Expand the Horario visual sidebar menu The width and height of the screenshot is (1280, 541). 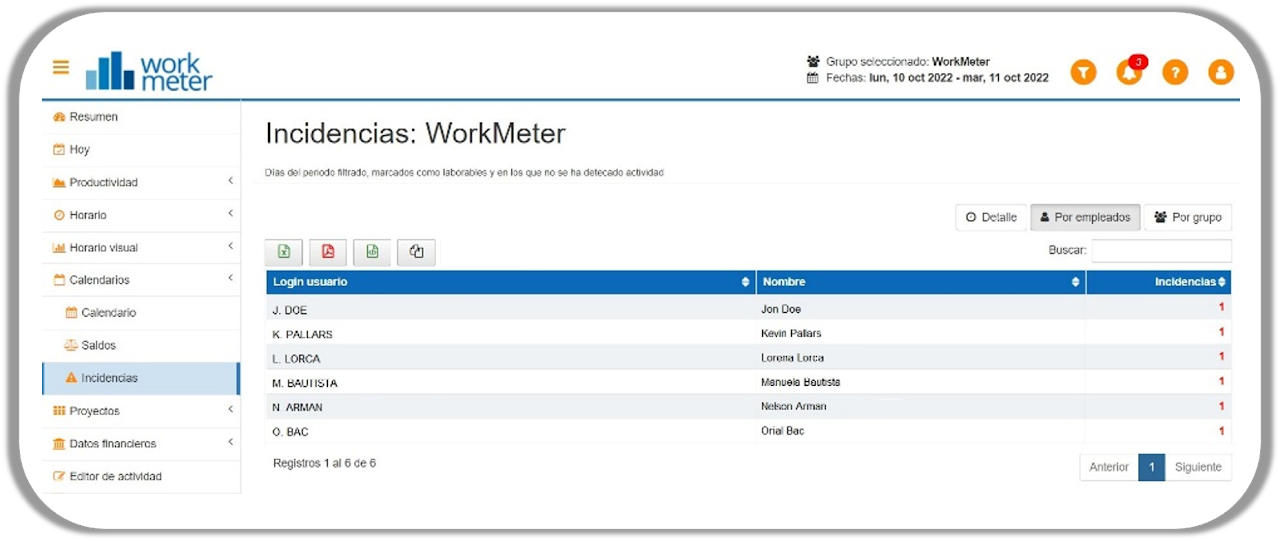coord(140,247)
